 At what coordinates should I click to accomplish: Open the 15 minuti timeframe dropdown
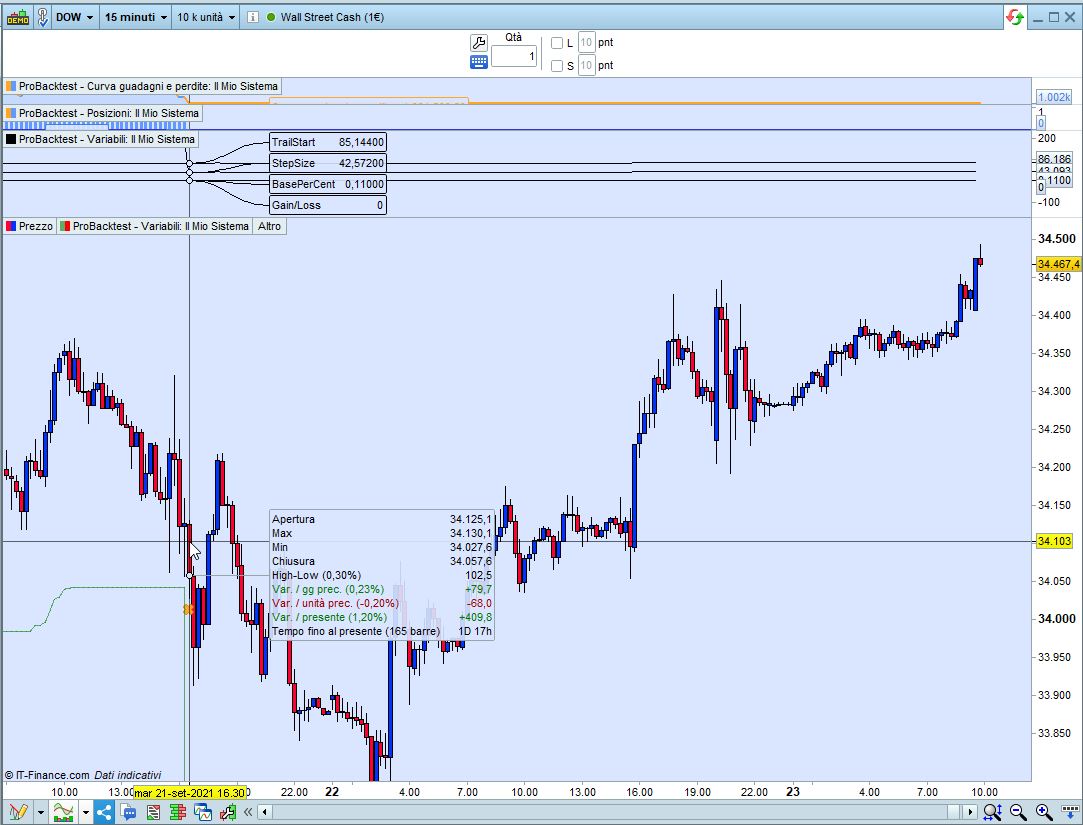pyautogui.click(x=136, y=17)
